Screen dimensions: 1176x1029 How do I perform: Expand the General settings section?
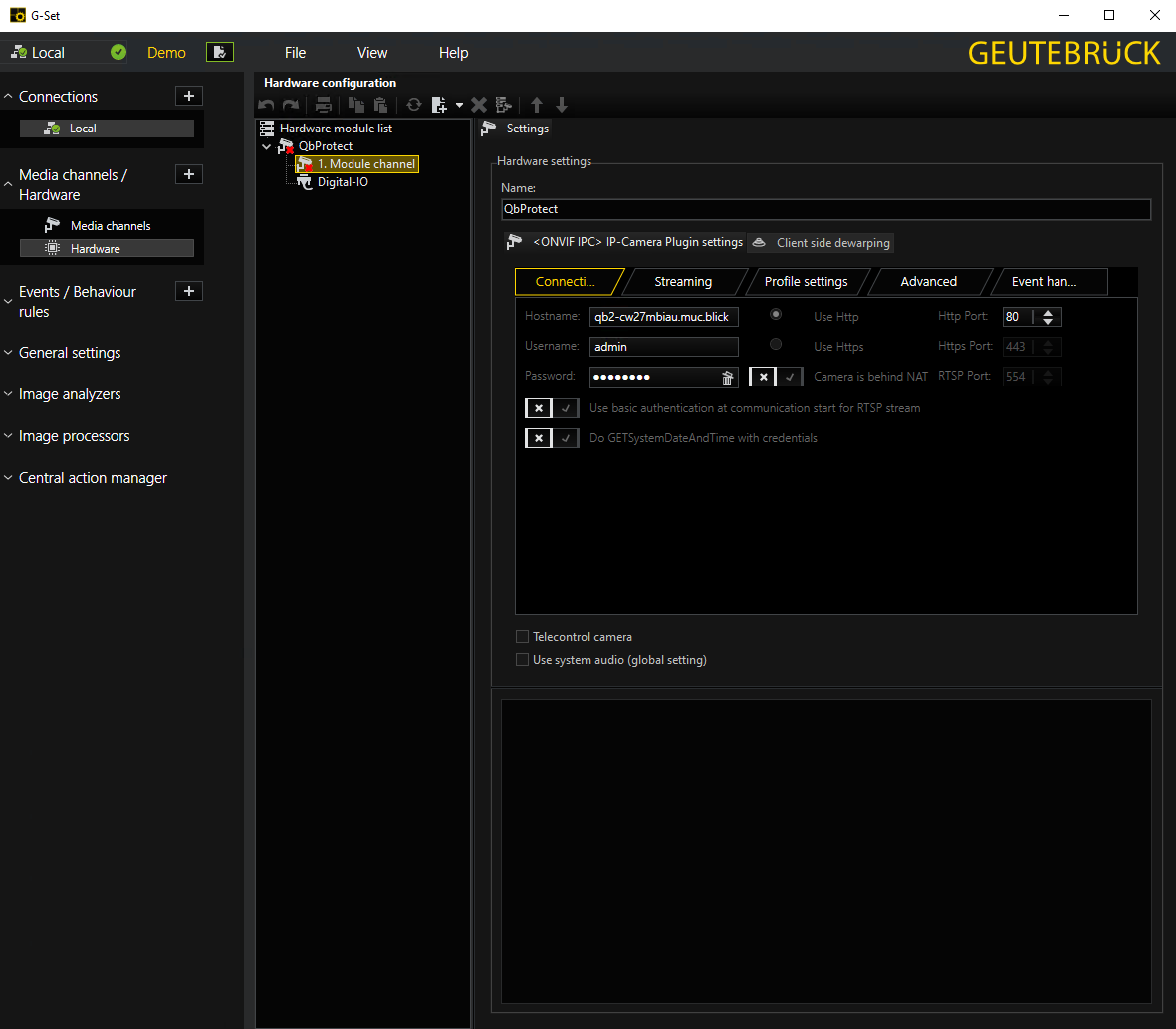(70, 353)
